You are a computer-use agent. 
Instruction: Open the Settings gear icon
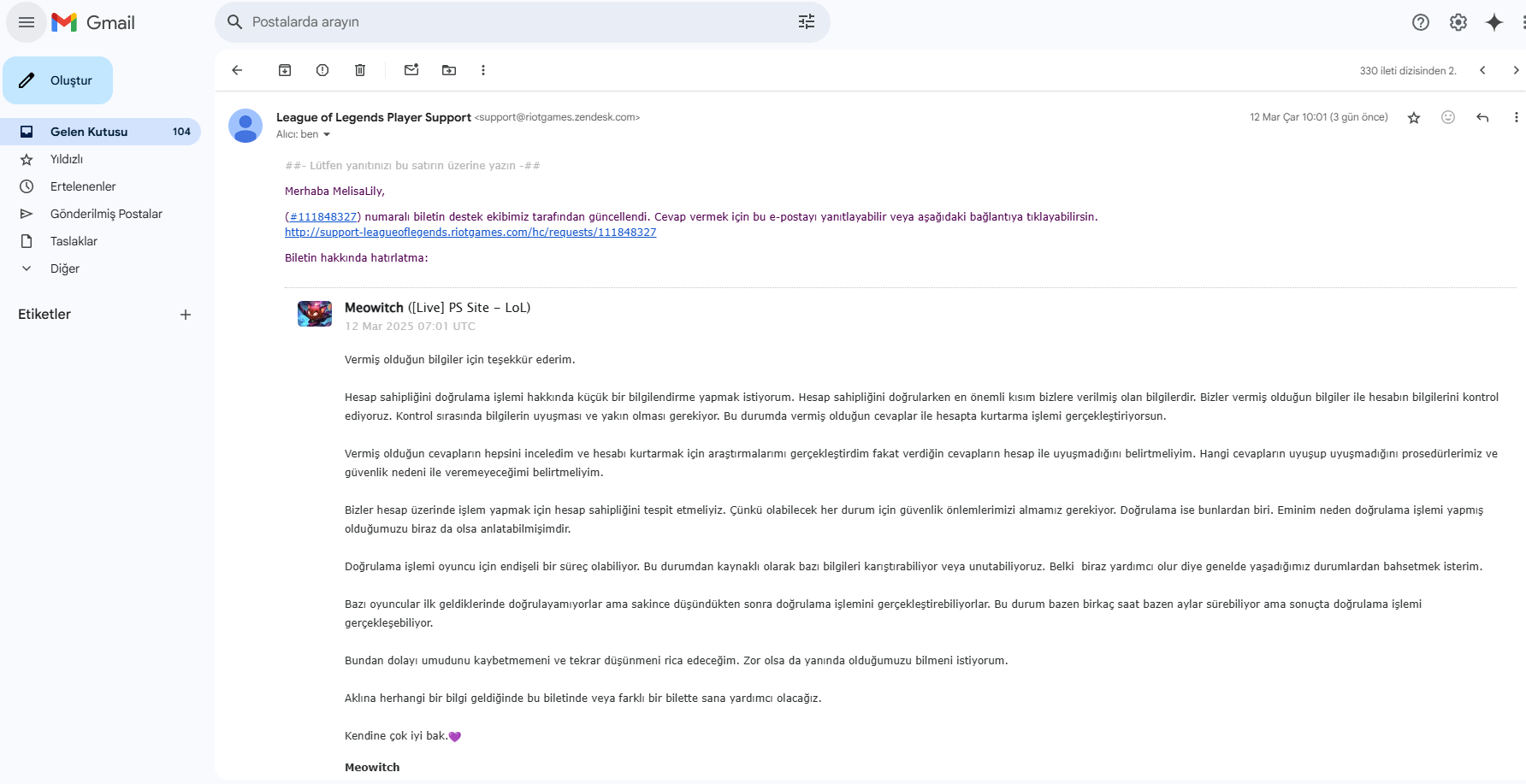(x=1458, y=22)
